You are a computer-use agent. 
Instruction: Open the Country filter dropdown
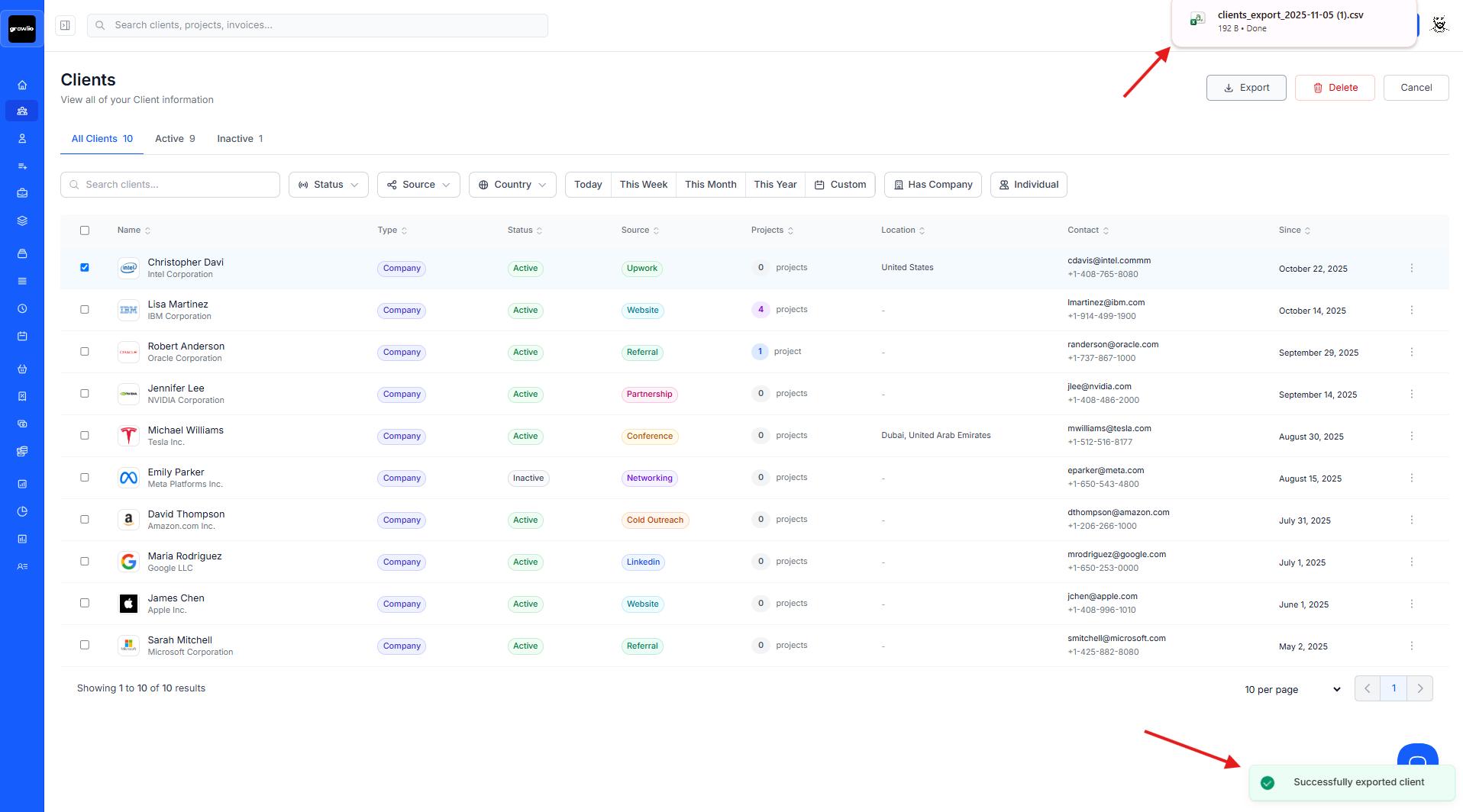pyautogui.click(x=512, y=185)
